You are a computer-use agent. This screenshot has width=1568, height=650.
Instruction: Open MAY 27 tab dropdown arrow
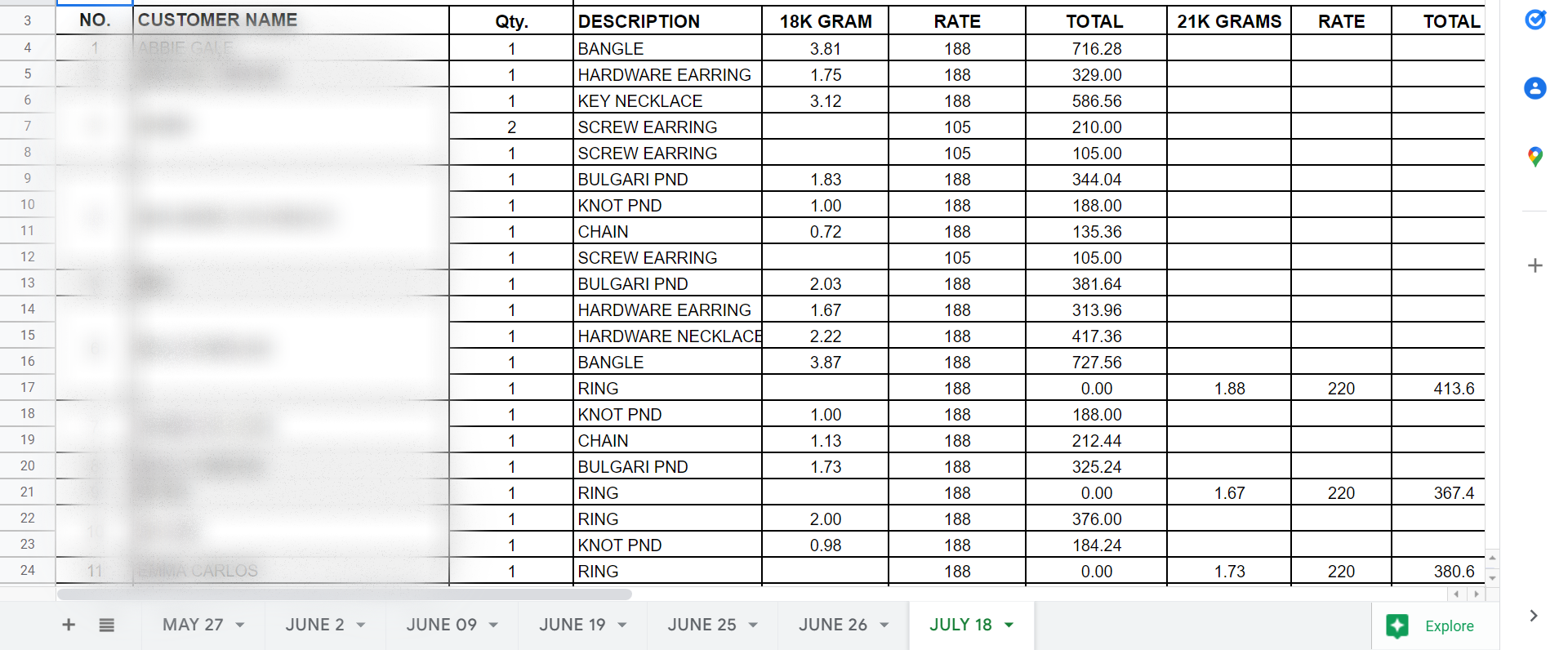tap(240, 625)
